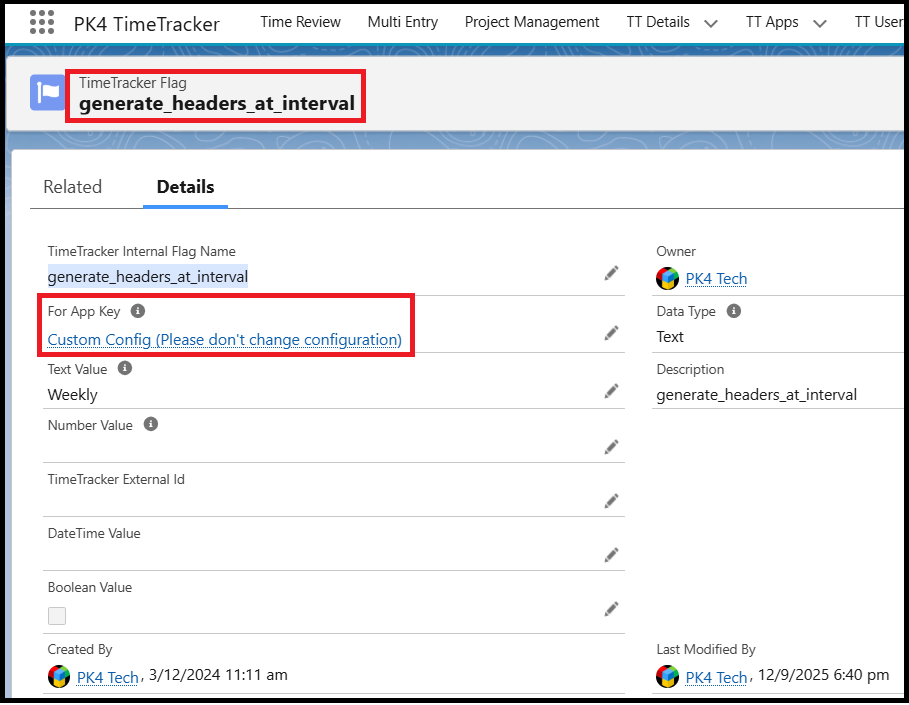Screen dimensions: 909x705
Task: Show info tooltip for Number Value
Action: [x=151, y=424]
